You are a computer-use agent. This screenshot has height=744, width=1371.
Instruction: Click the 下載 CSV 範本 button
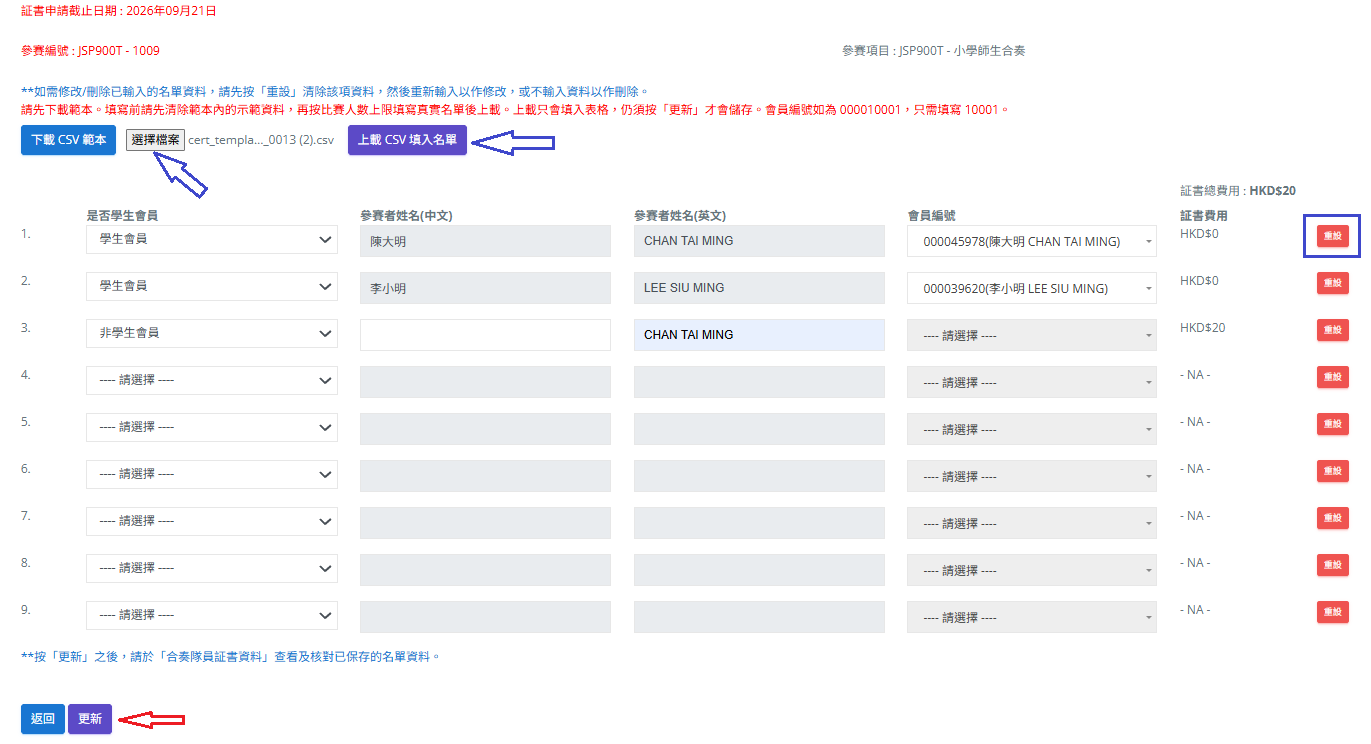point(69,140)
